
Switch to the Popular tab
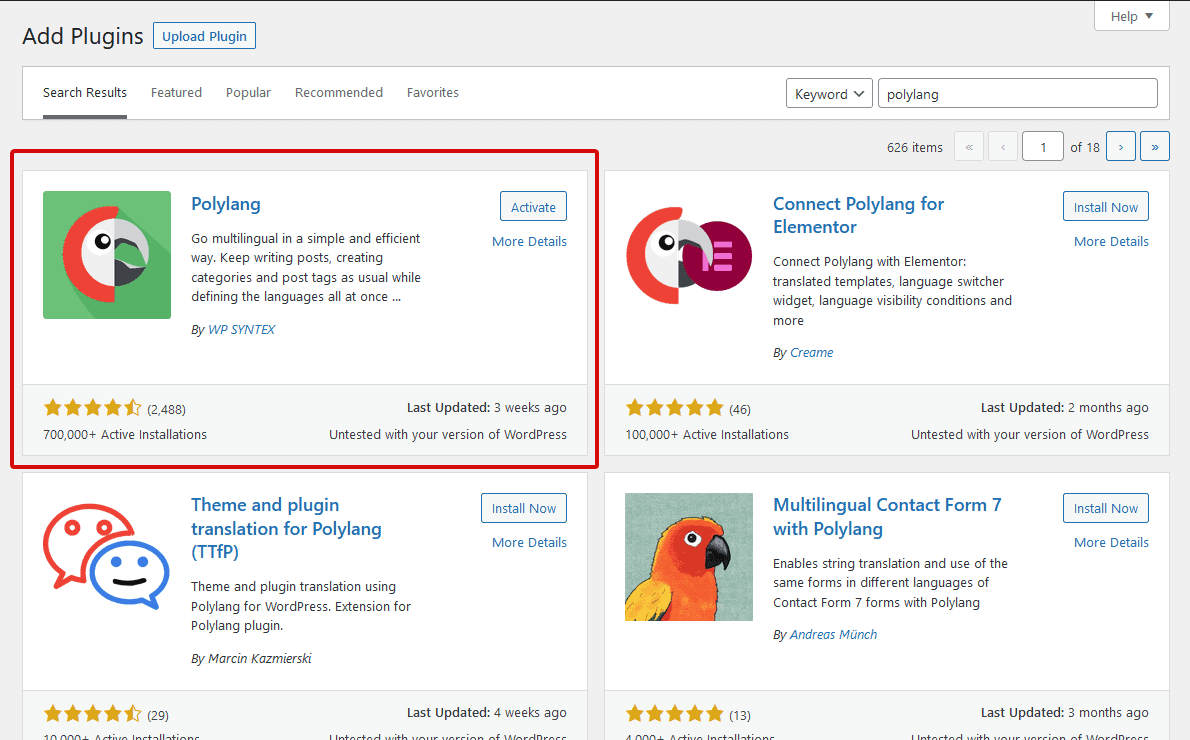pos(248,93)
